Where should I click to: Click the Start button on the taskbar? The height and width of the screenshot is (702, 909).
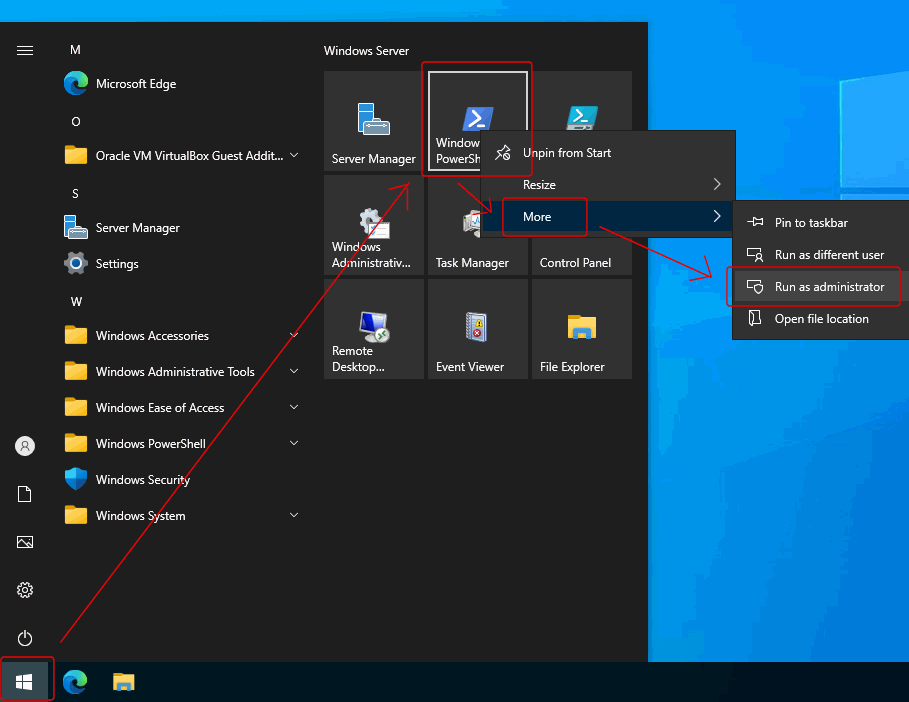(x=24, y=682)
